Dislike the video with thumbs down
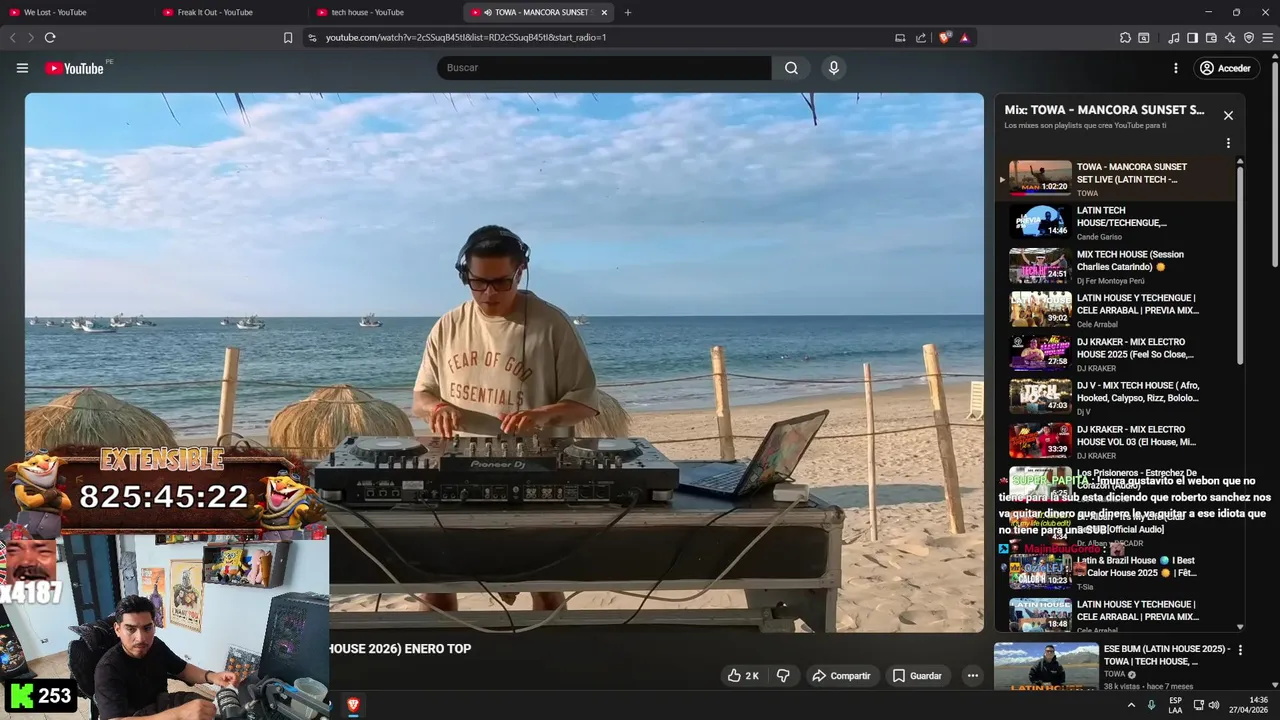This screenshot has height=720, width=1280. 783,676
